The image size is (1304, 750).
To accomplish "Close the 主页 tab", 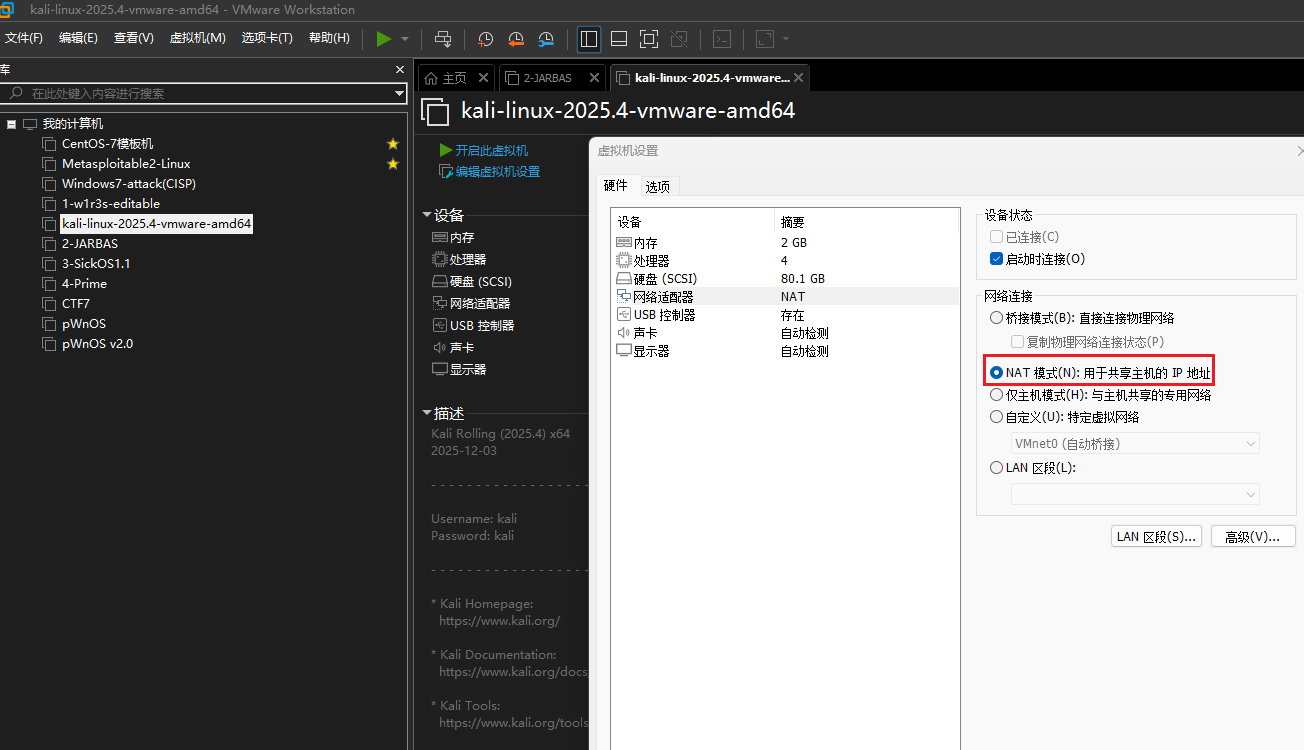I will tap(483, 77).
